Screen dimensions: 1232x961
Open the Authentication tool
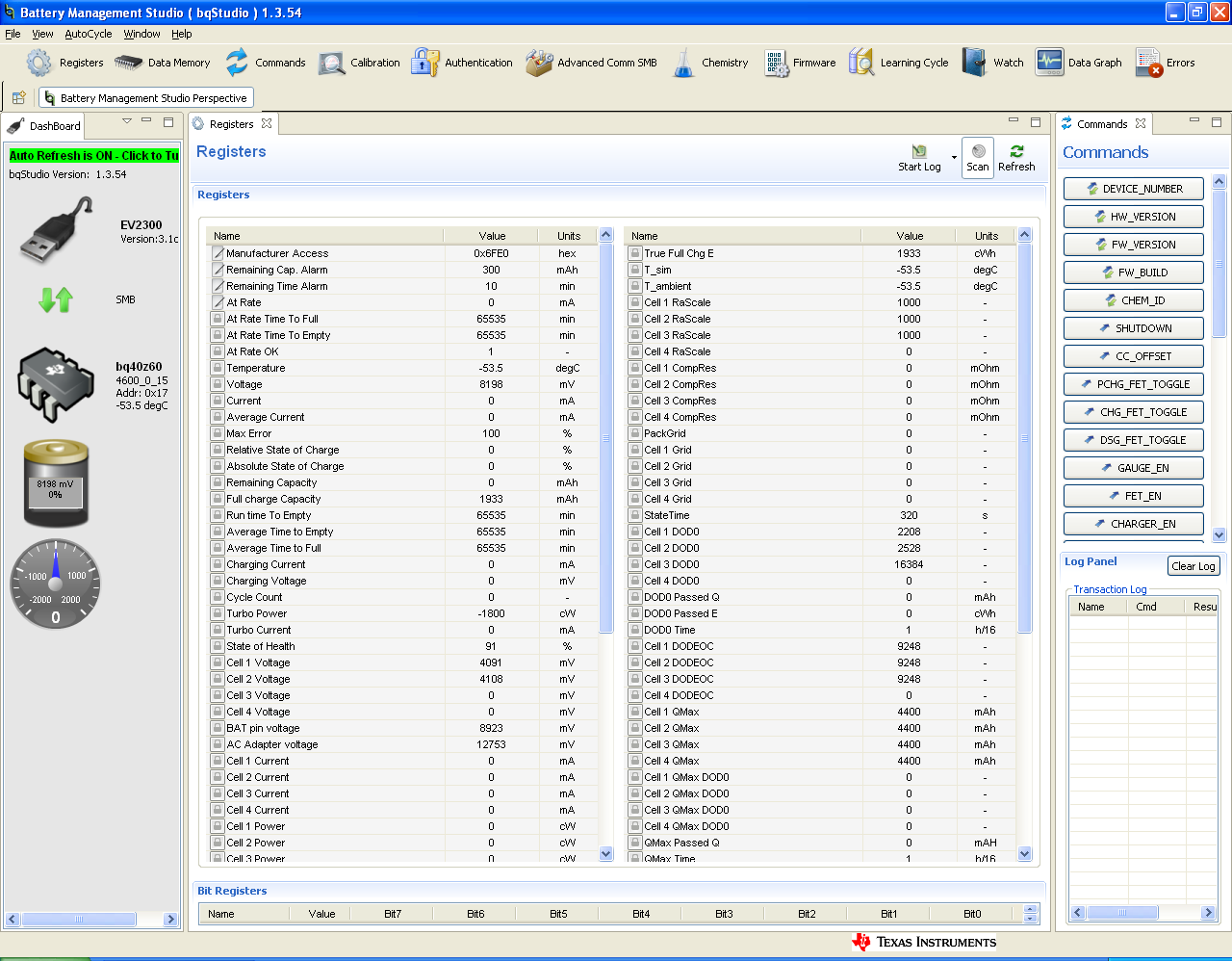[x=461, y=63]
